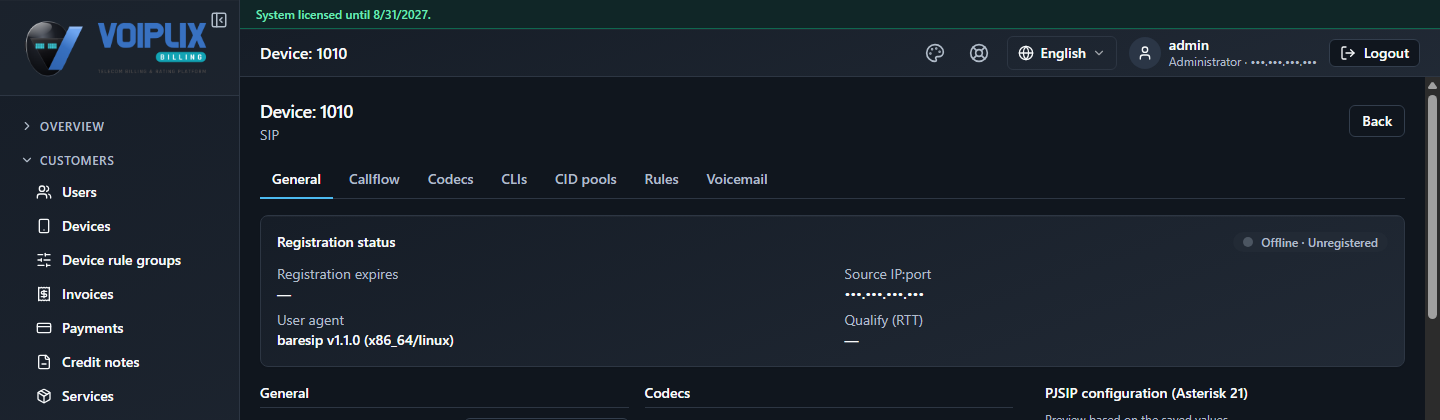The height and width of the screenshot is (420, 1440).
Task: Click the Logout button
Action: pos(1375,54)
